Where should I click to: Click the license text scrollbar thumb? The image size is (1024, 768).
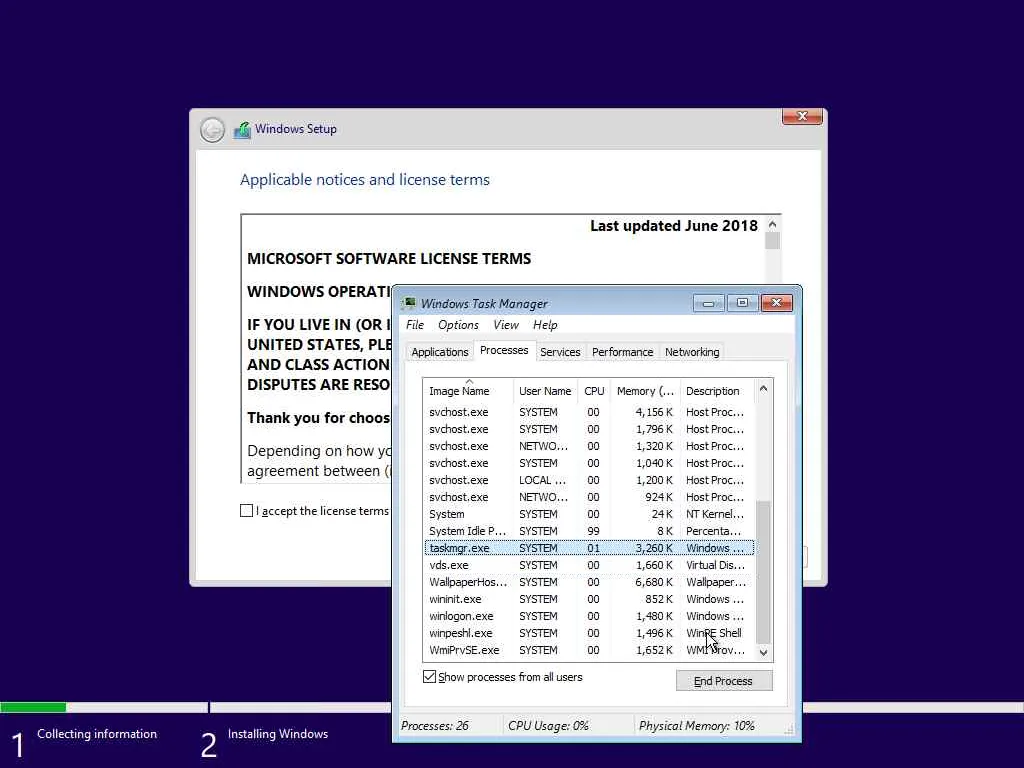click(773, 241)
